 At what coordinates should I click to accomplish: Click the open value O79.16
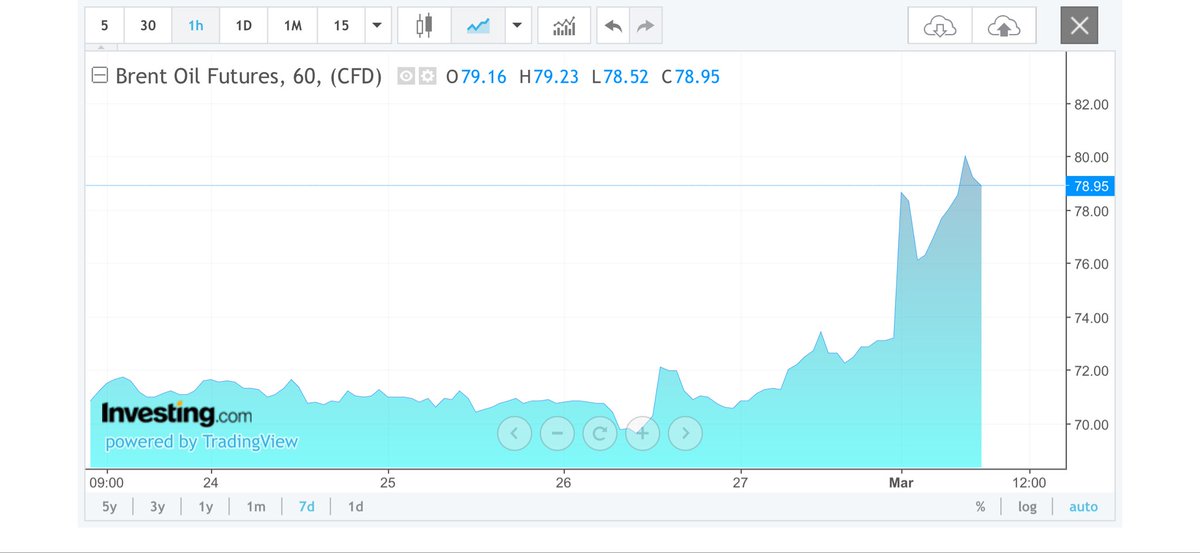(x=477, y=77)
